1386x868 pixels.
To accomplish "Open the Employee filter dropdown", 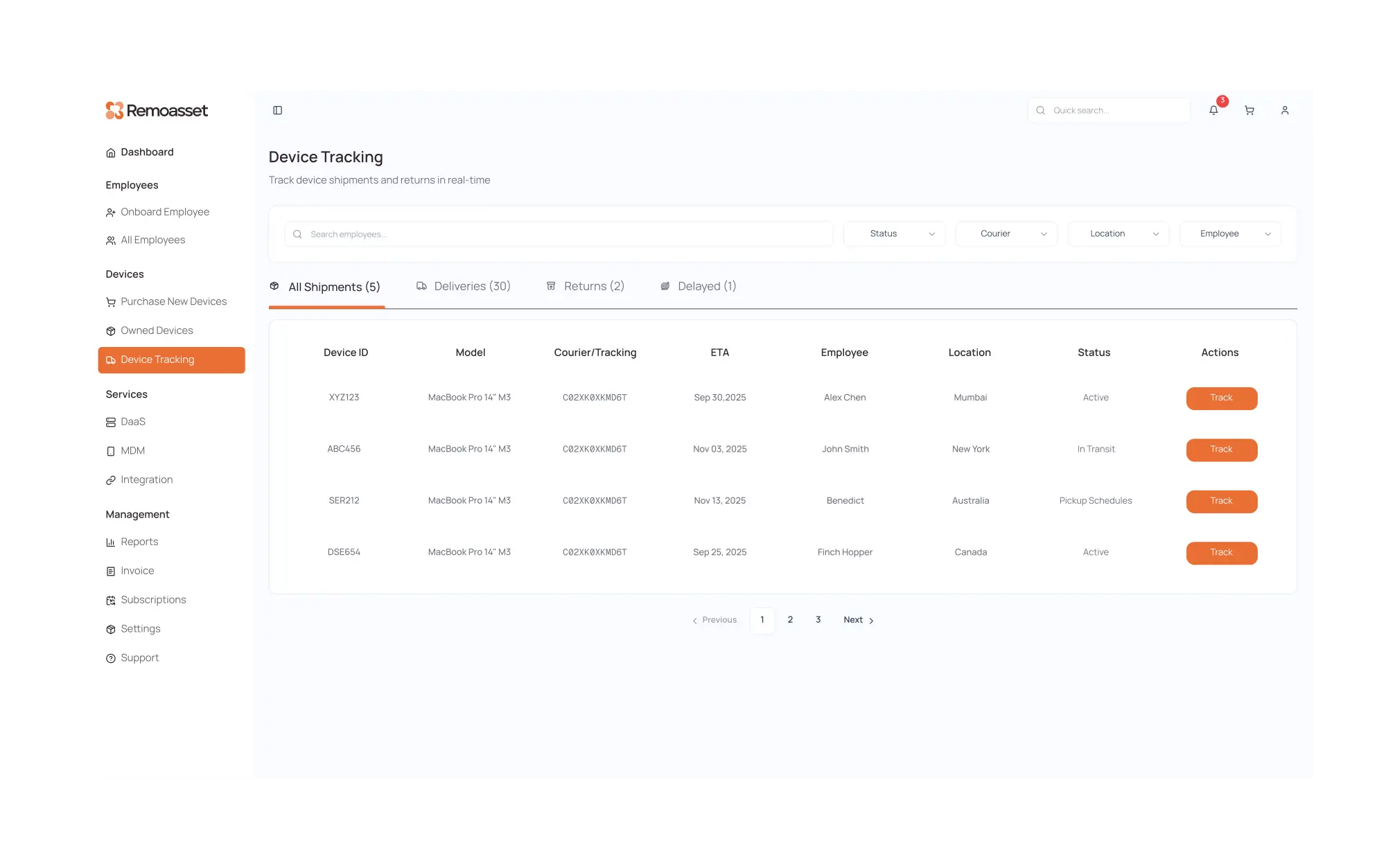I will tap(1231, 234).
